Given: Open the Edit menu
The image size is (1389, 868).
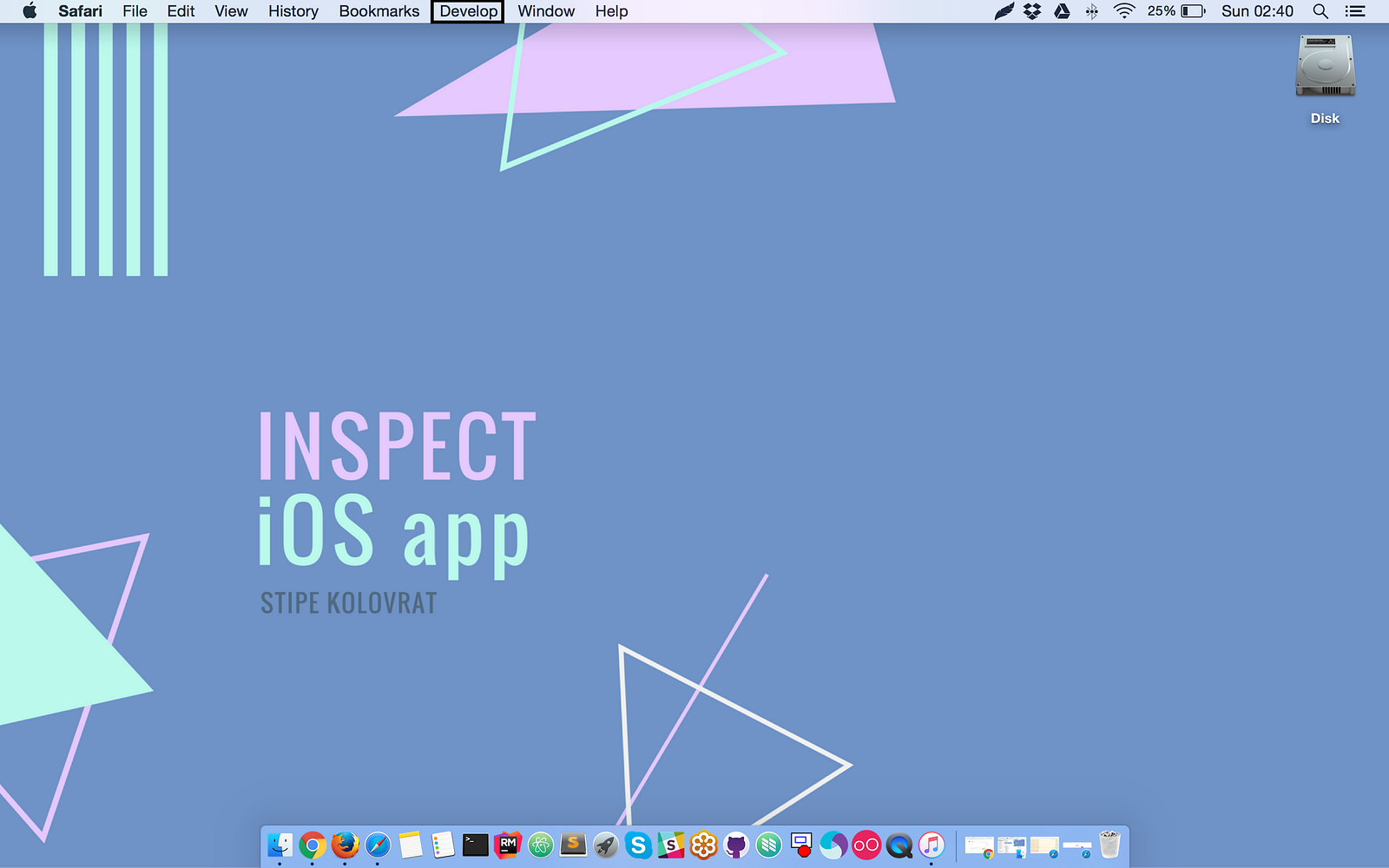Looking at the screenshot, I should coord(181,11).
